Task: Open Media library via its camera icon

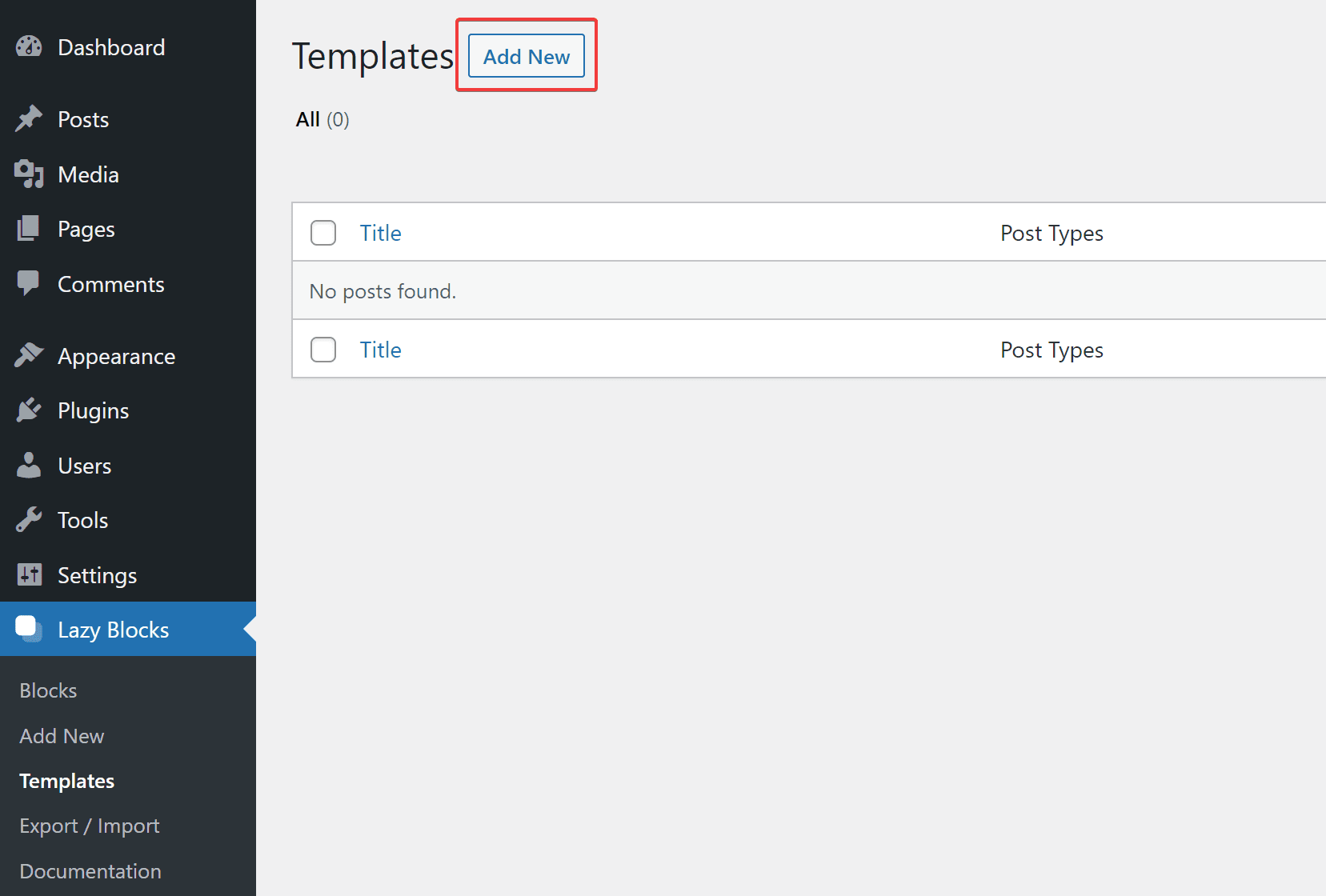Action: pos(29,174)
